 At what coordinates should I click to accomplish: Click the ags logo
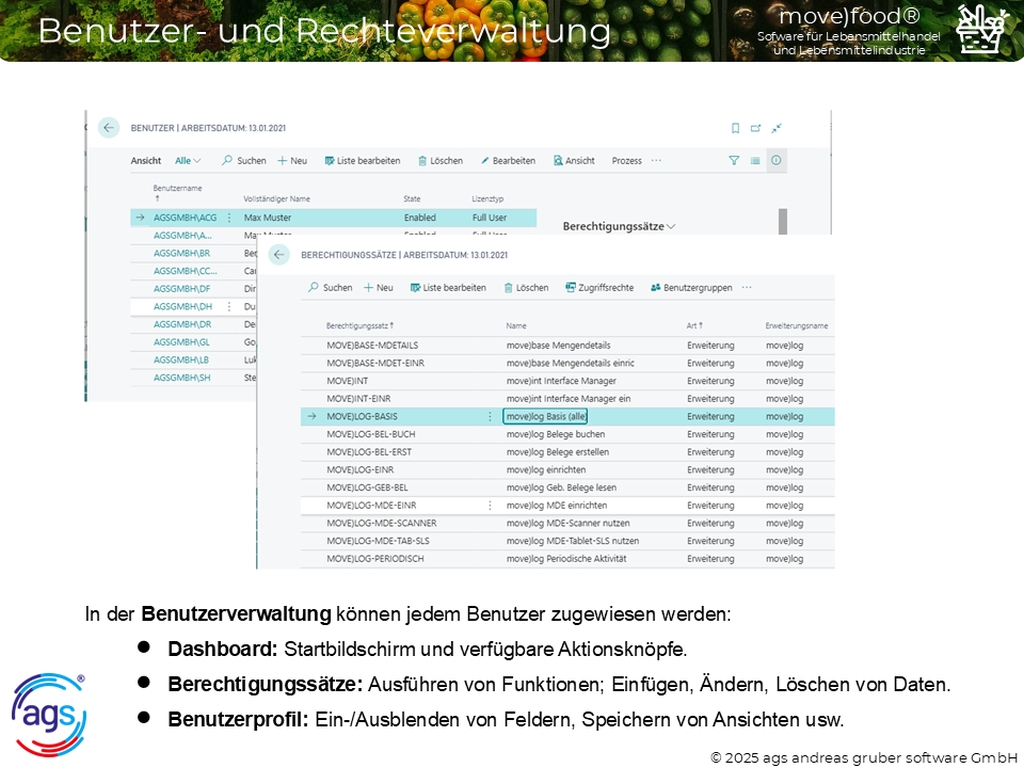[x=48, y=714]
